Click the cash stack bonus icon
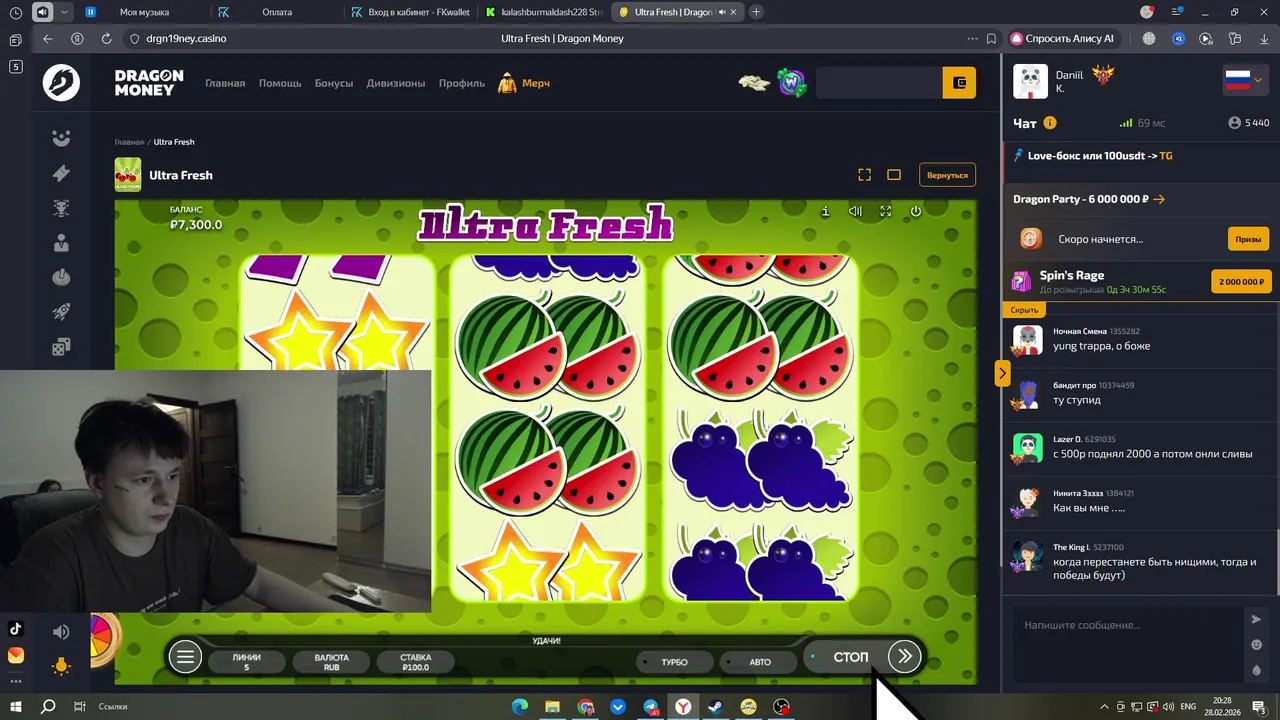This screenshot has width=1280, height=720. [754, 83]
